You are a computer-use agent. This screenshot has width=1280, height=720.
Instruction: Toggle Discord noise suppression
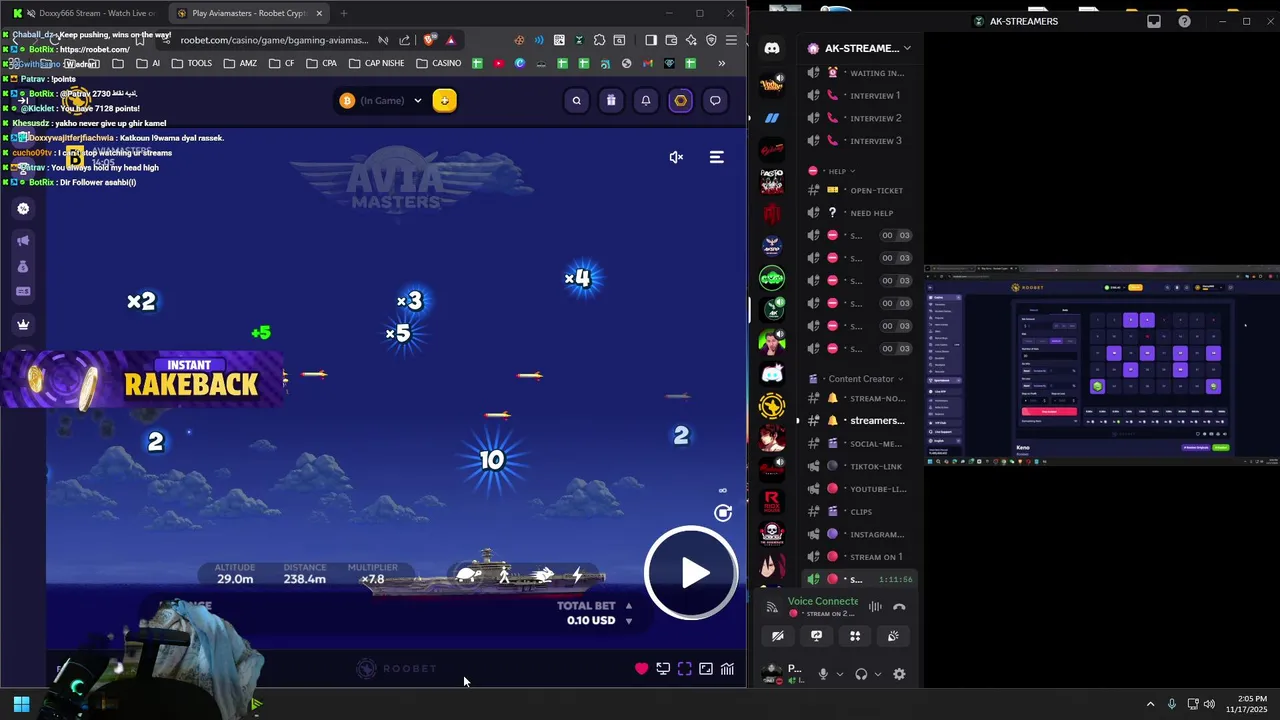coord(875,606)
